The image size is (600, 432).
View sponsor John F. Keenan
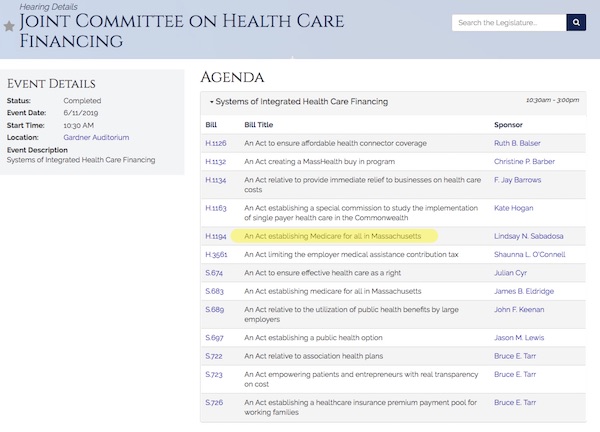coord(519,310)
